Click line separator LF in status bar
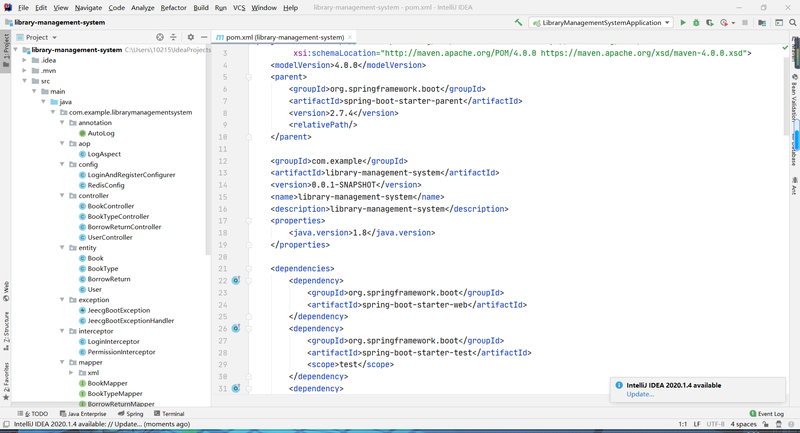 click(x=697, y=424)
